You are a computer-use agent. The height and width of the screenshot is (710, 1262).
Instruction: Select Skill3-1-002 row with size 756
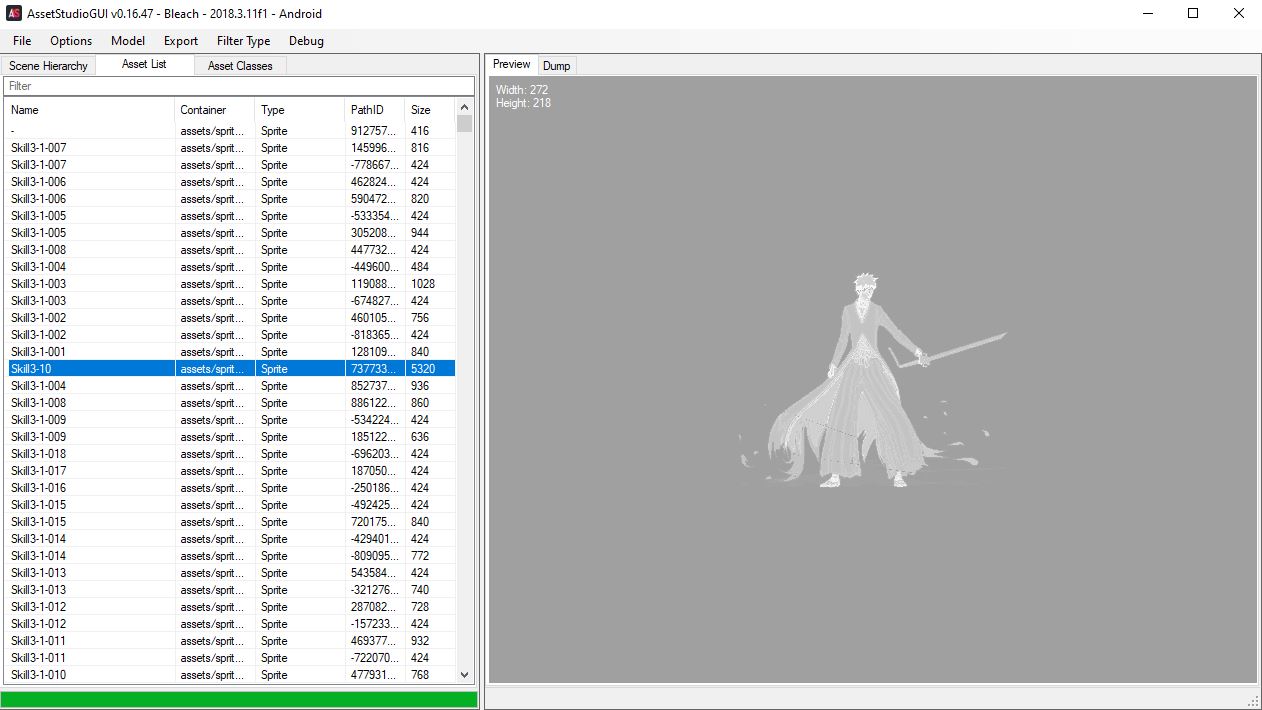[231, 318]
